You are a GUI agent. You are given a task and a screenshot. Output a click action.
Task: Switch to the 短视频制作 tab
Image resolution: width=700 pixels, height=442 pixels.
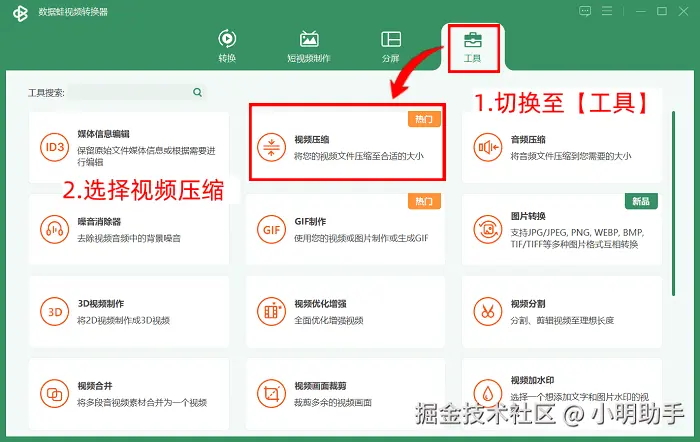[309, 46]
